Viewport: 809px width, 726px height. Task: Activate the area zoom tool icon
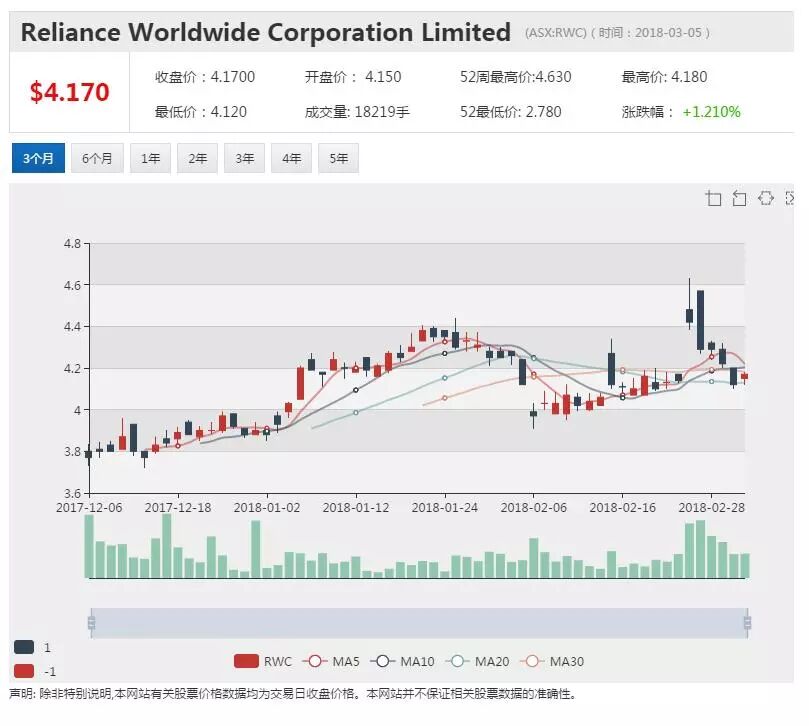713,198
